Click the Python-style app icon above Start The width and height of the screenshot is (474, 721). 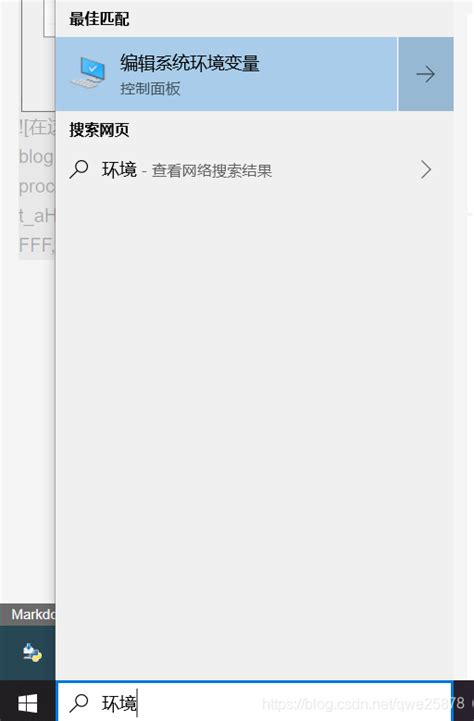pyautogui.click(x=32, y=653)
